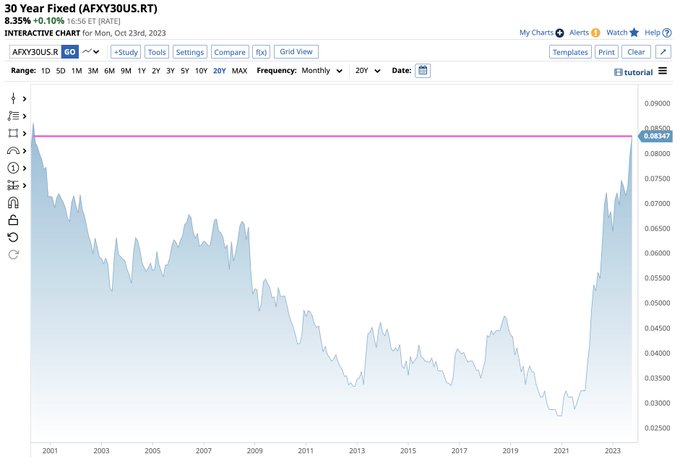Screen dimensions: 680x467
Task: Open the 20Y period dropdown
Action: [x=368, y=71]
